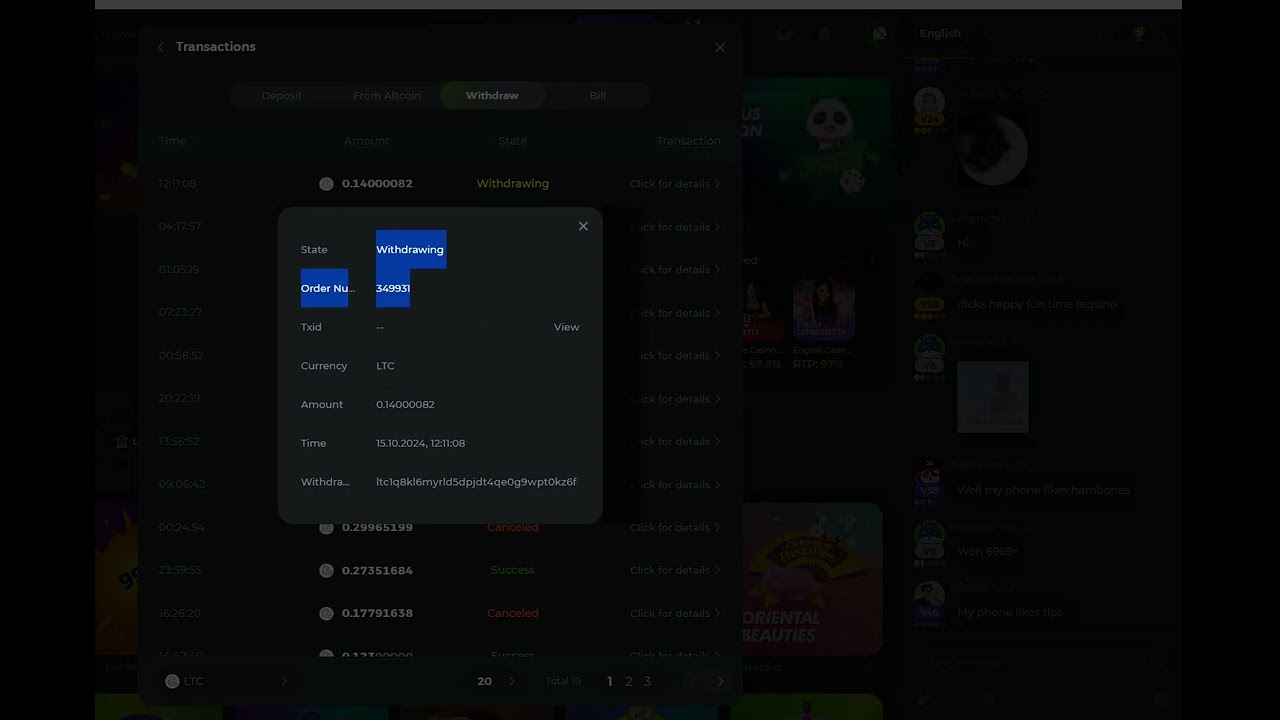The height and width of the screenshot is (720, 1280).
Task: Click the V24 user avatar in chat
Action: tap(929, 101)
